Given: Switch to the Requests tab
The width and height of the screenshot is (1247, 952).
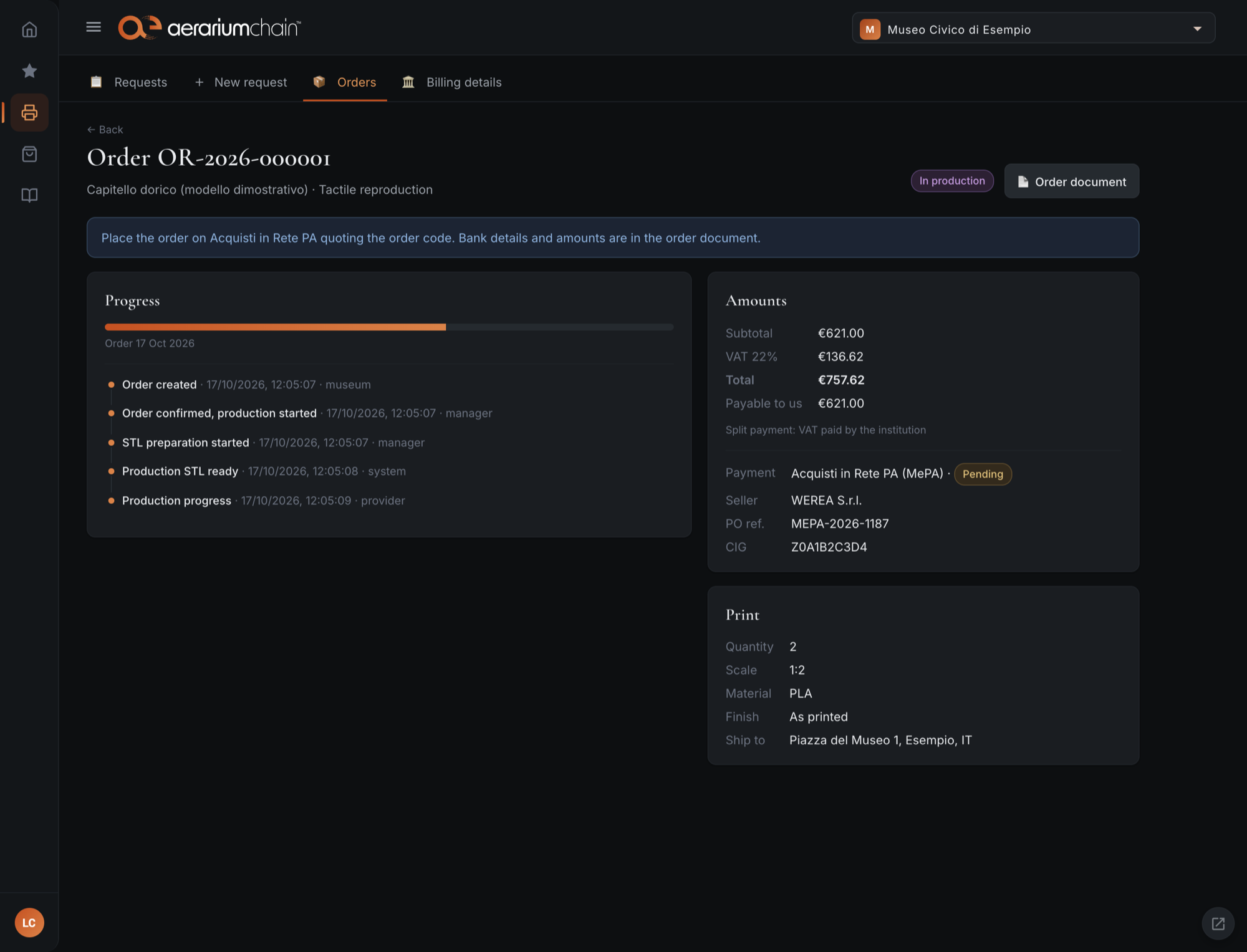Looking at the screenshot, I should coord(129,82).
